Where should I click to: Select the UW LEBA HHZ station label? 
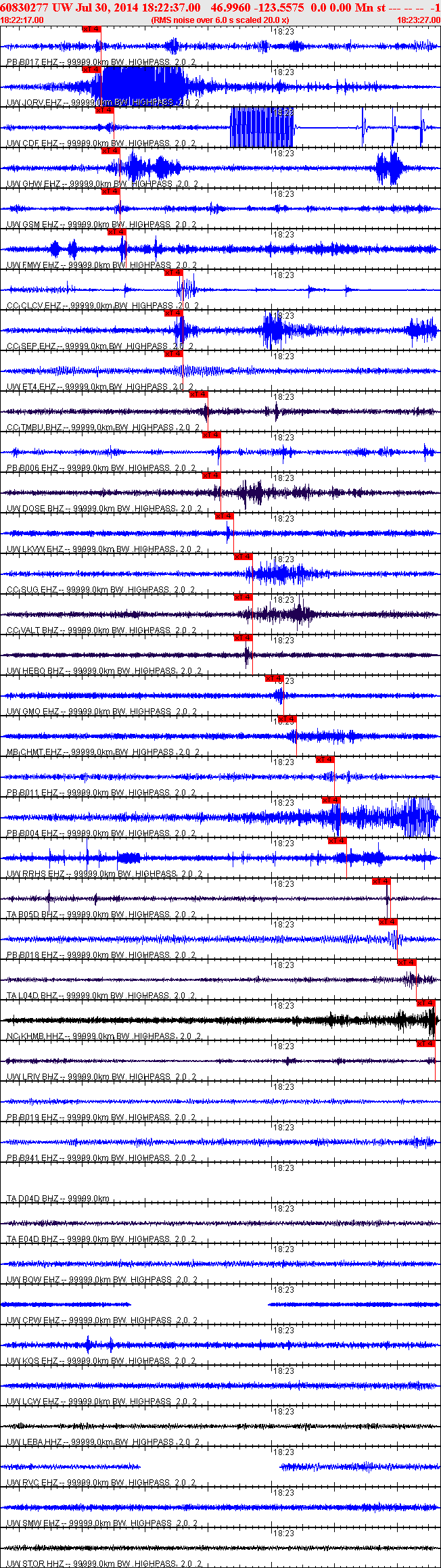34,1442
